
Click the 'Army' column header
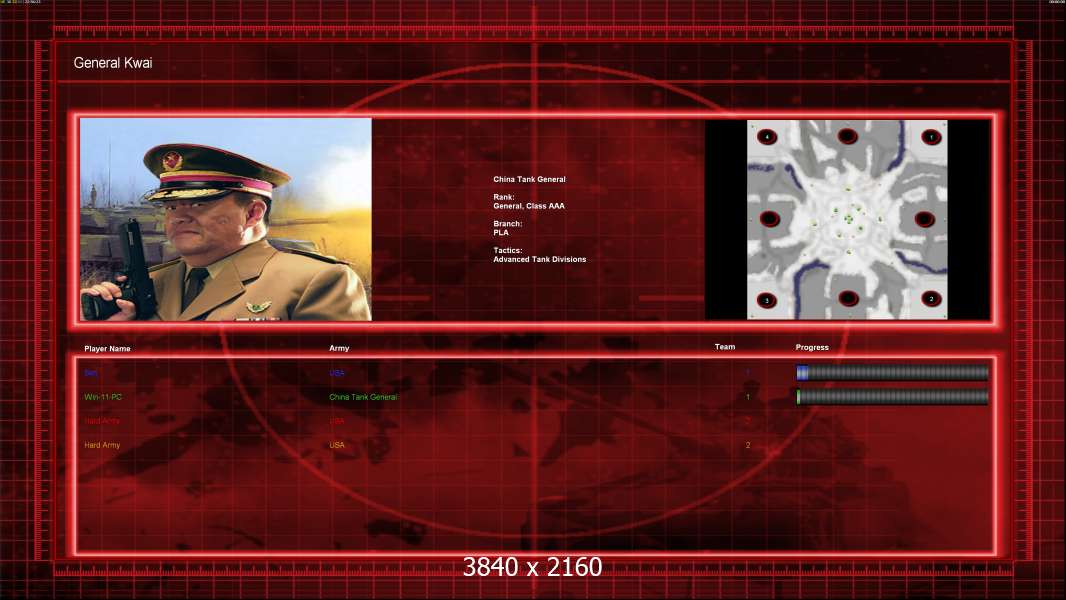click(x=339, y=348)
